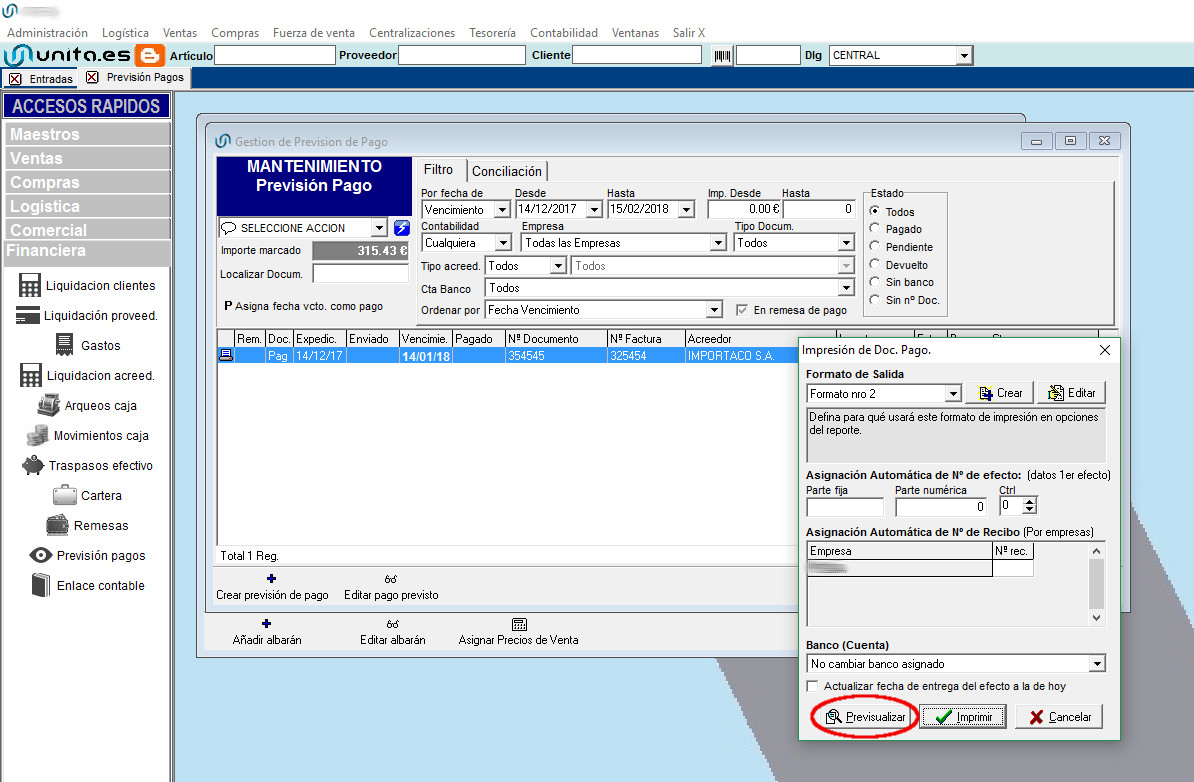Open Previsión pagos eye icon
1194x782 pixels.
click(x=40, y=555)
